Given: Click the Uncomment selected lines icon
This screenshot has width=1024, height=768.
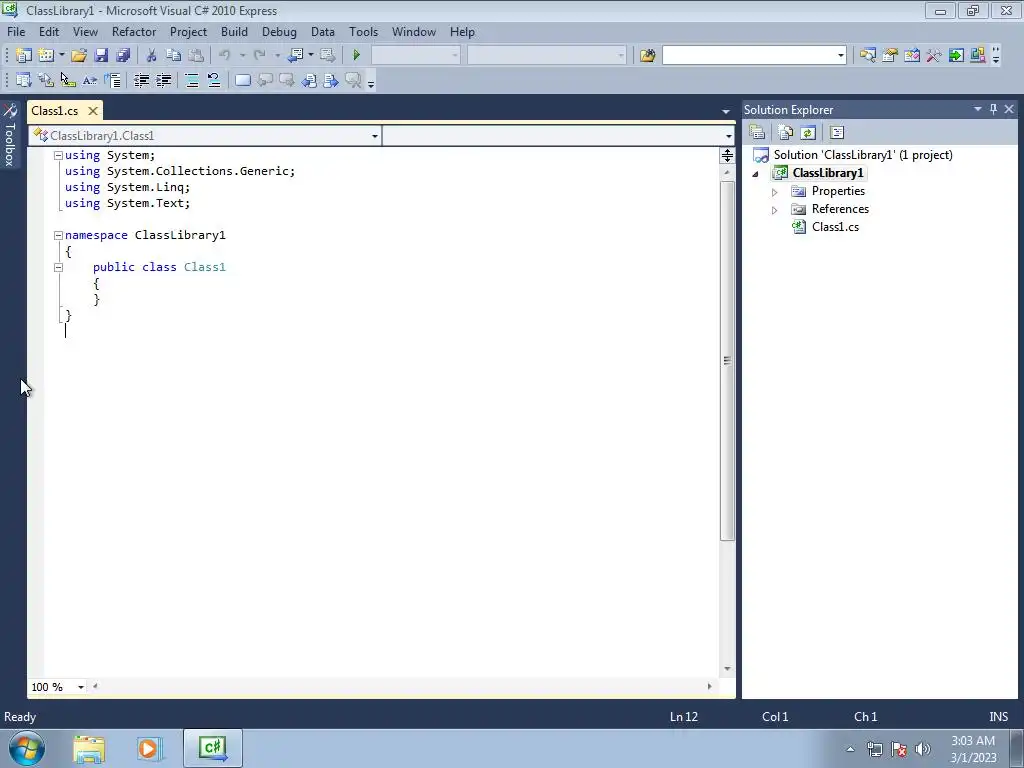Looking at the screenshot, I should coord(214,80).
